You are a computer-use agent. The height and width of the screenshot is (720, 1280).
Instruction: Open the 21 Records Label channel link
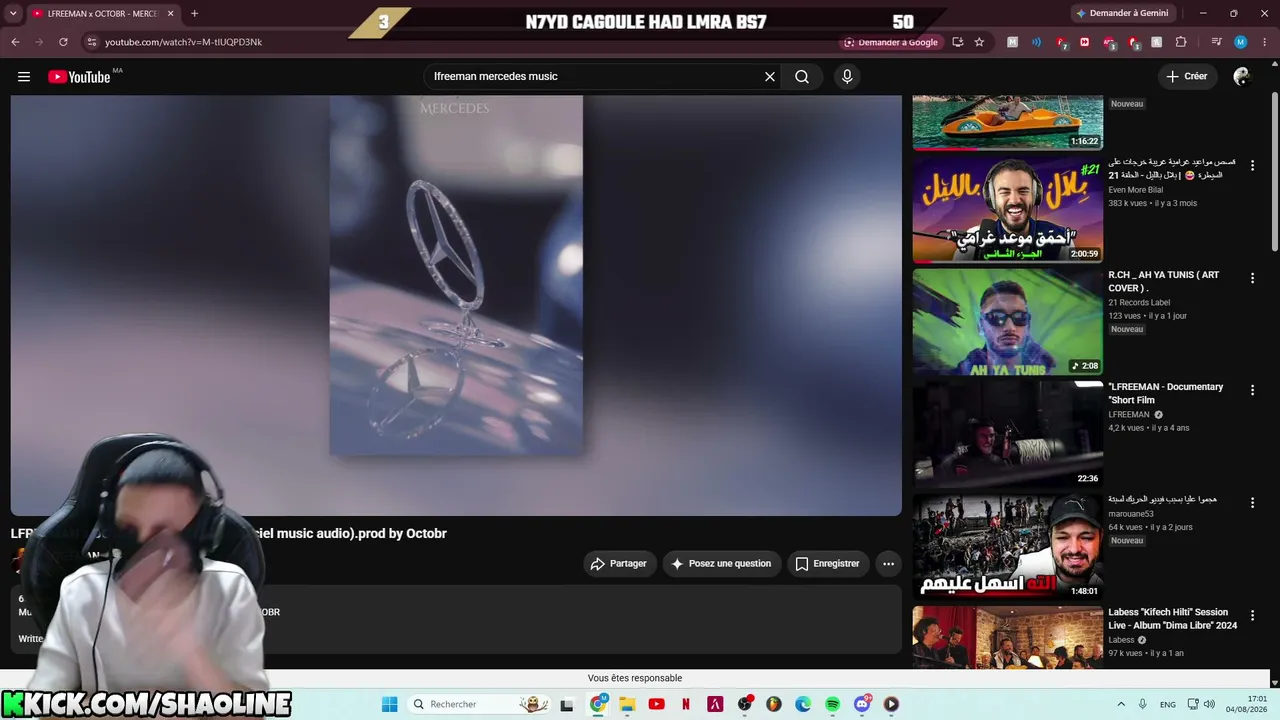pos(1139,303)
